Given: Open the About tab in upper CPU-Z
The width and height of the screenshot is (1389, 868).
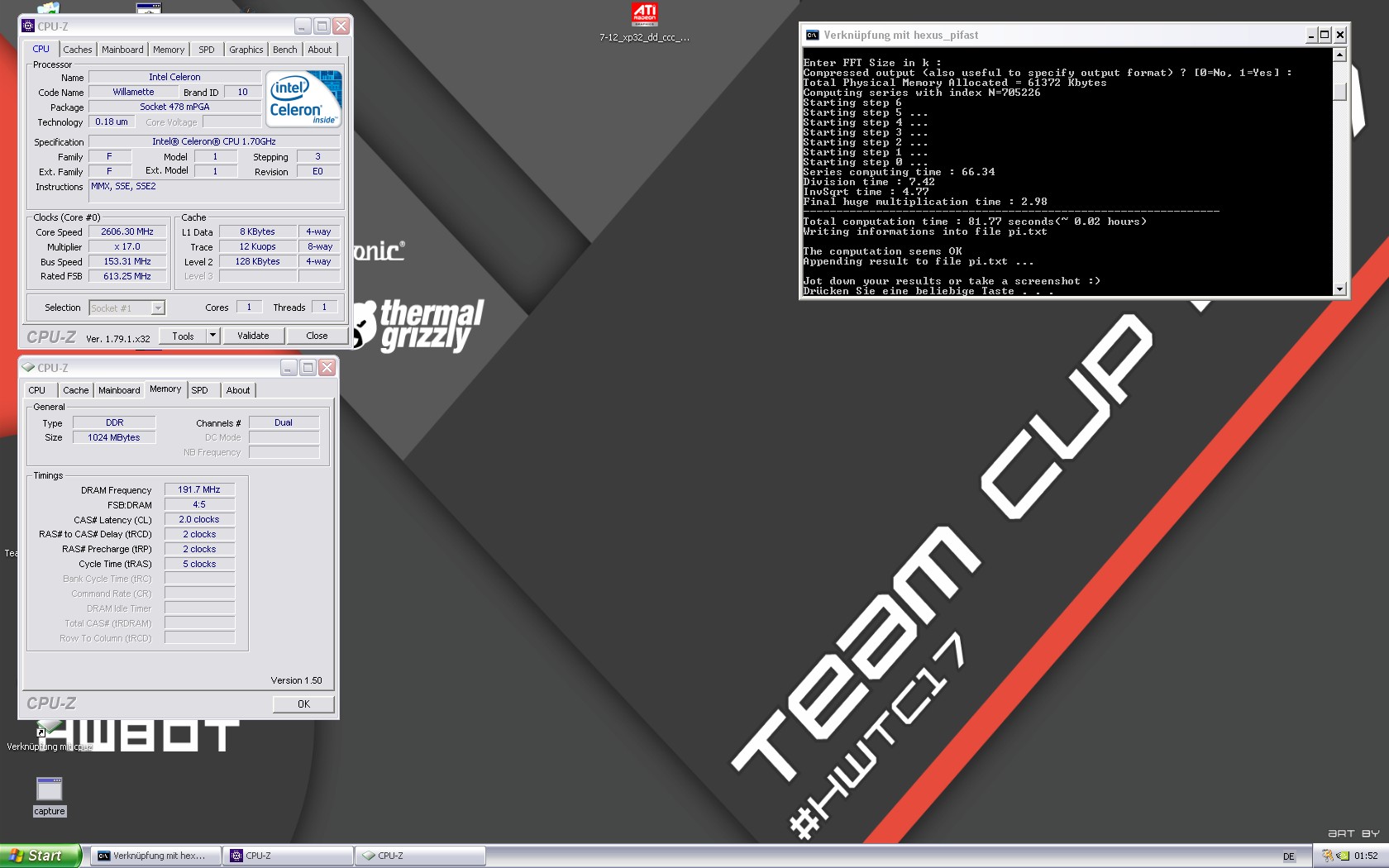Looking at the screenshot, I should coord(320,50).
